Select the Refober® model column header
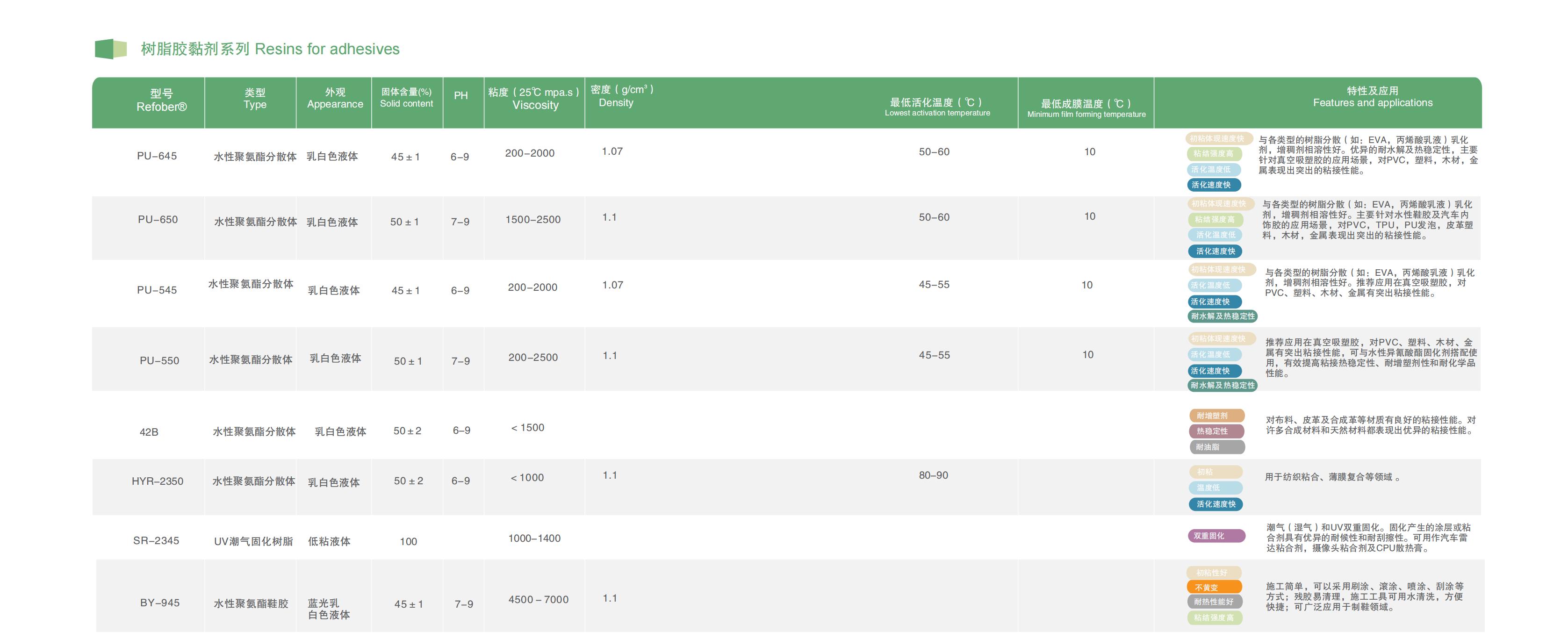 click(161, 101)
